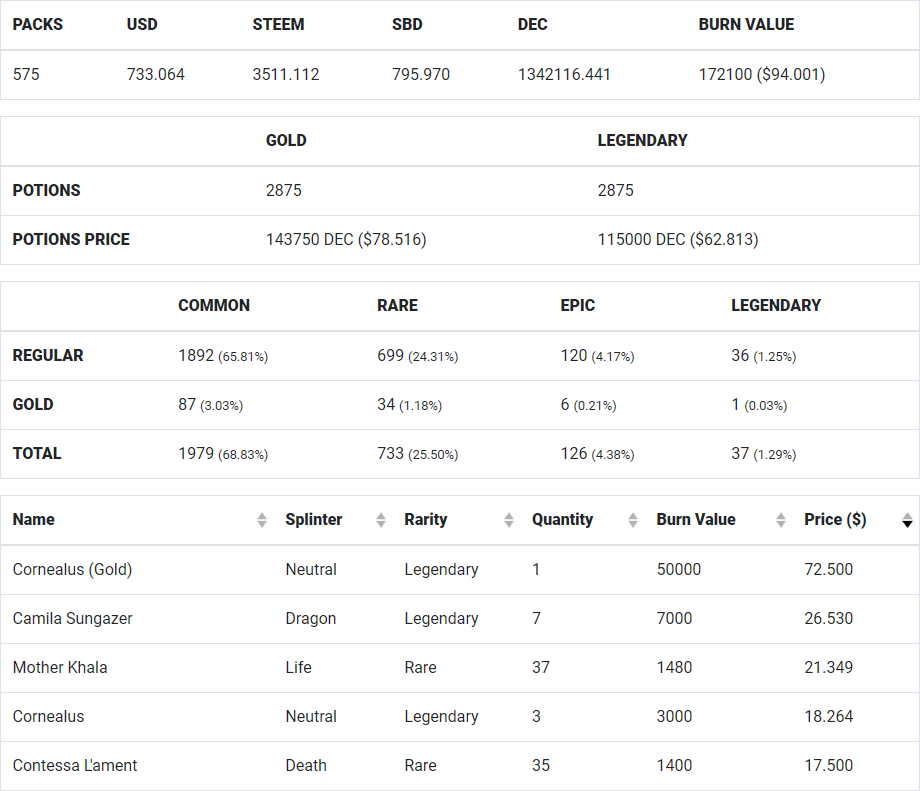920x791 pixels.
Task: Click the Splinter column sort arrows icon
Action: (381, 520)
